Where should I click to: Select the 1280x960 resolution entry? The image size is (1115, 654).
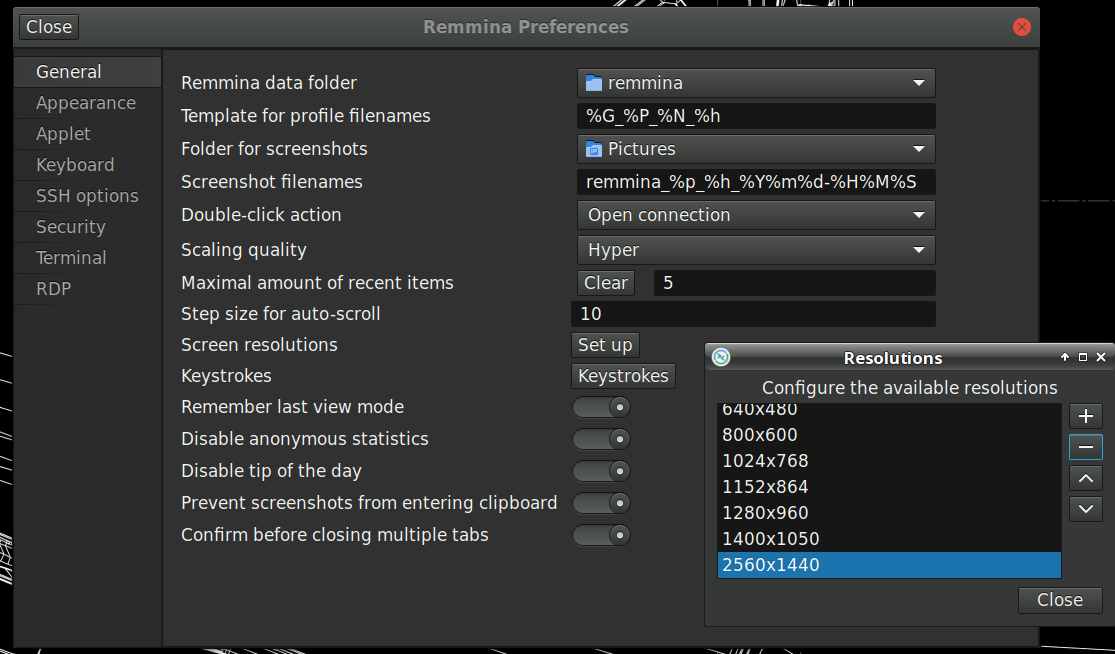889,513
